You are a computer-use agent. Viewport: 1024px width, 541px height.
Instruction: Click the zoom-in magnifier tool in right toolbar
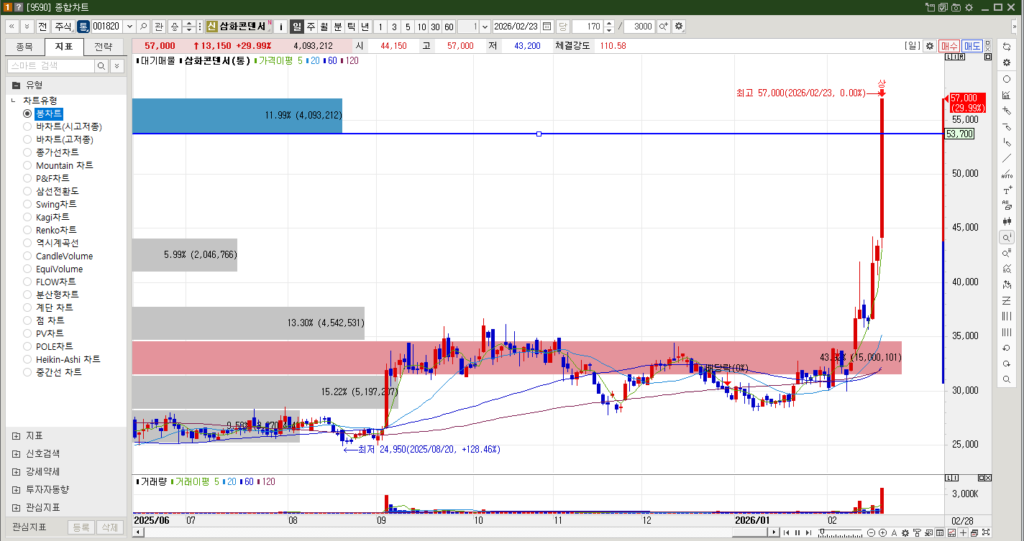(x=1006, y=237)
